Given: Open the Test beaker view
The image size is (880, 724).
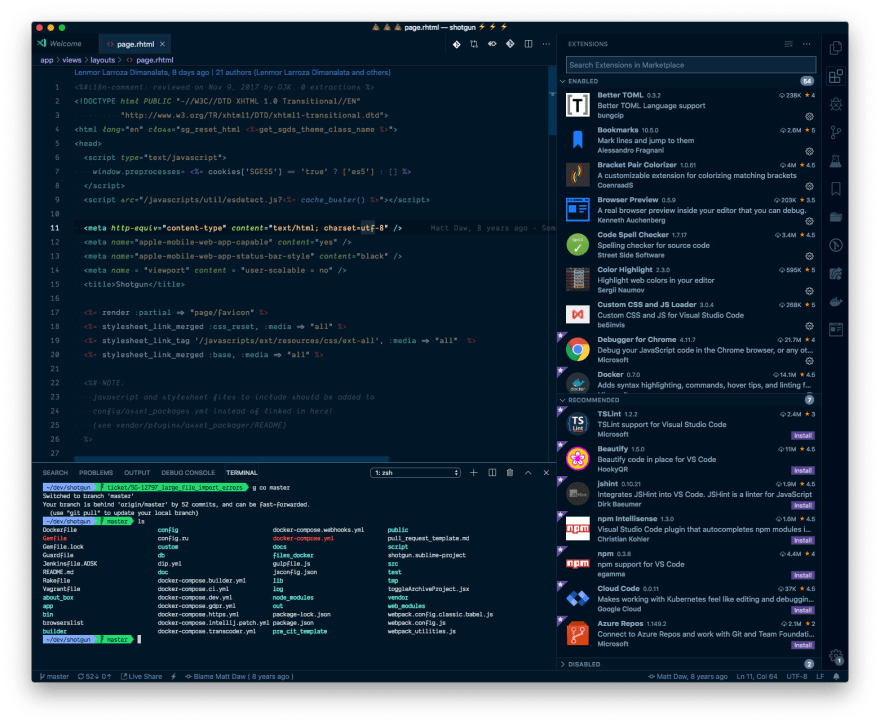Looking at the screenshot, I should point(836,161).
